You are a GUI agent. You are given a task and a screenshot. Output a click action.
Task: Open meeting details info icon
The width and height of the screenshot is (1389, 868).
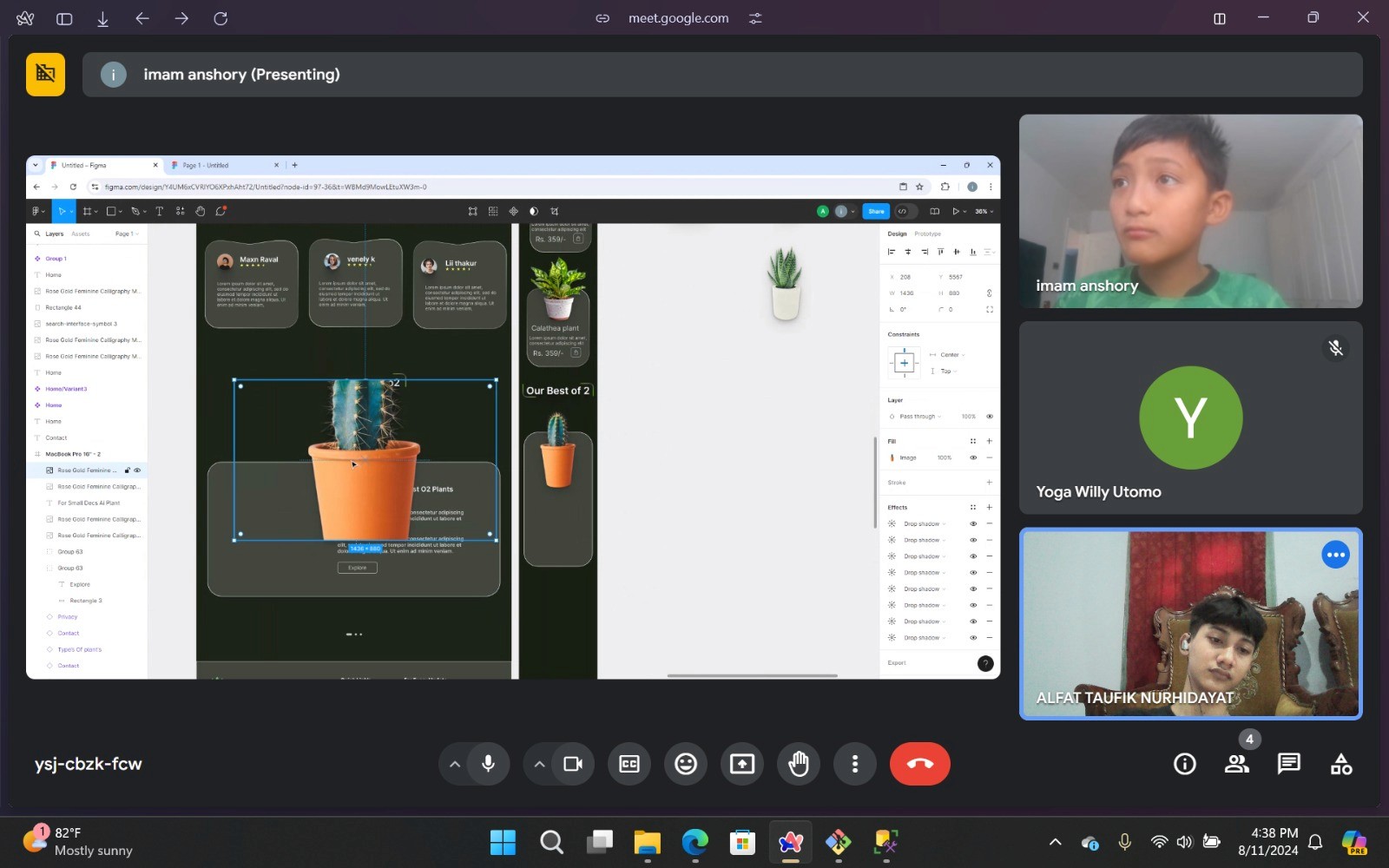1185,764
